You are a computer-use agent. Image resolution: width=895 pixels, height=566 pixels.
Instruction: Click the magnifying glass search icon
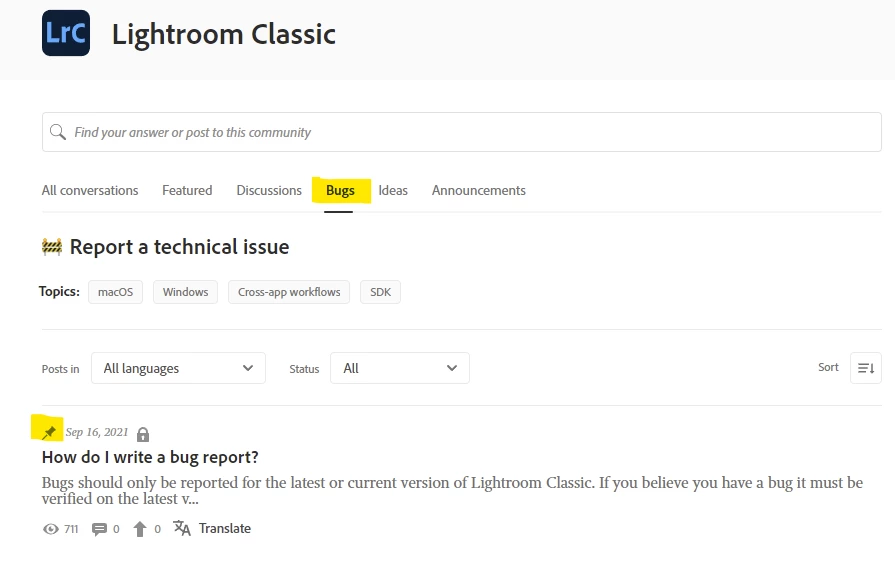(58, 132)
